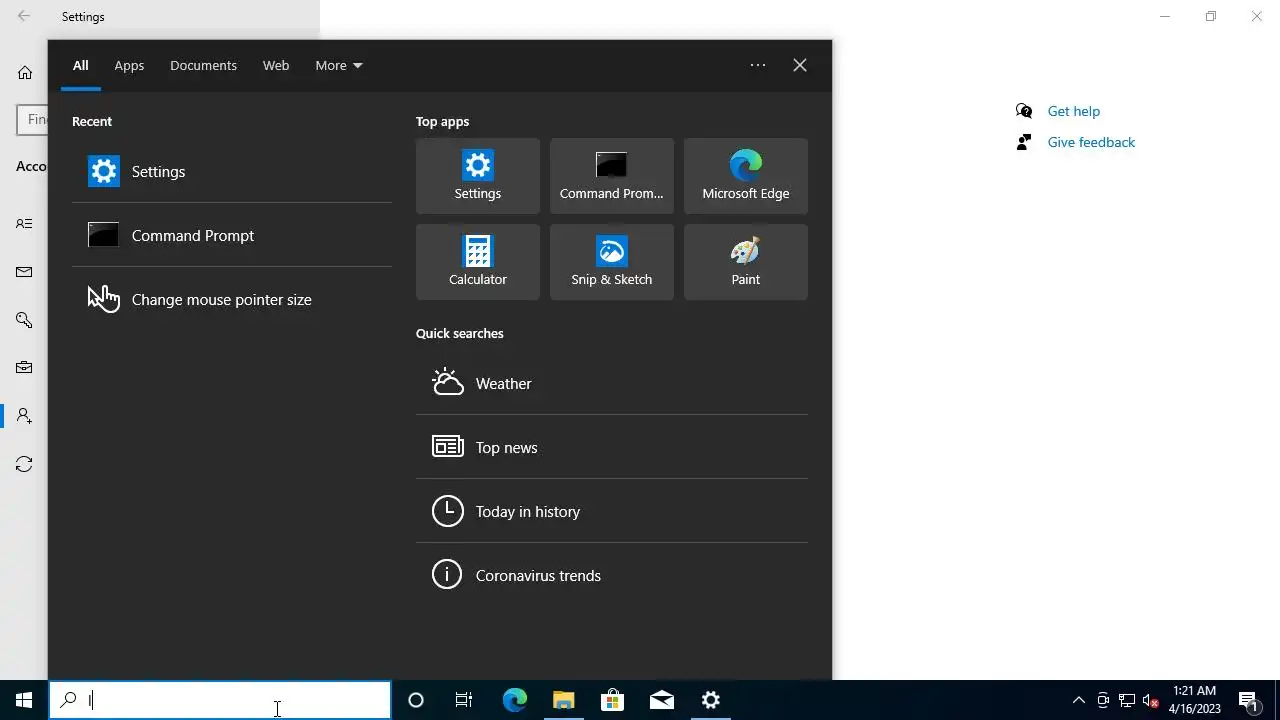Open Task View on taskbar
Viewport: 1280px width, 720px height.
(x=464, y=700)
